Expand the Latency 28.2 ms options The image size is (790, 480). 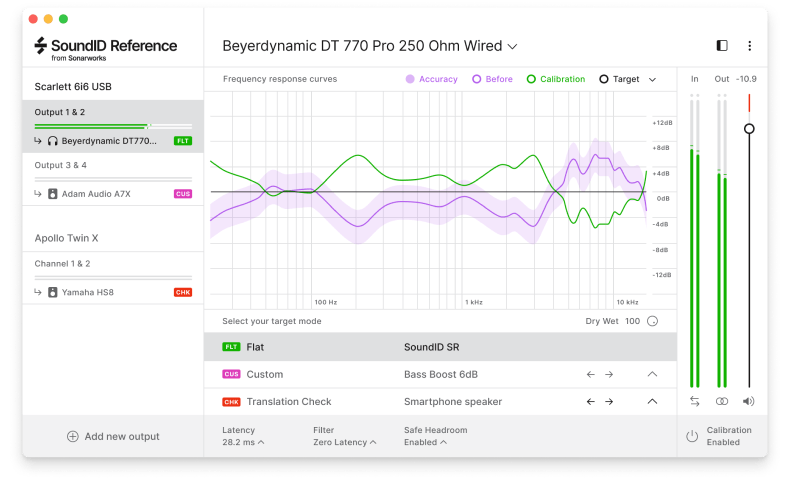pos(243,442)
